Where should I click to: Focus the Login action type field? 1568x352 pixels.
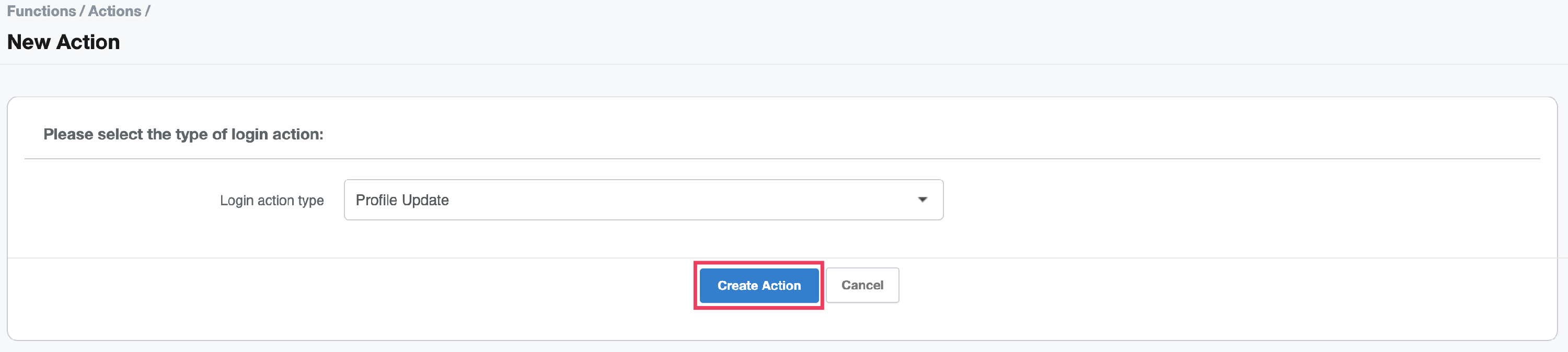(x=643, y=200)
